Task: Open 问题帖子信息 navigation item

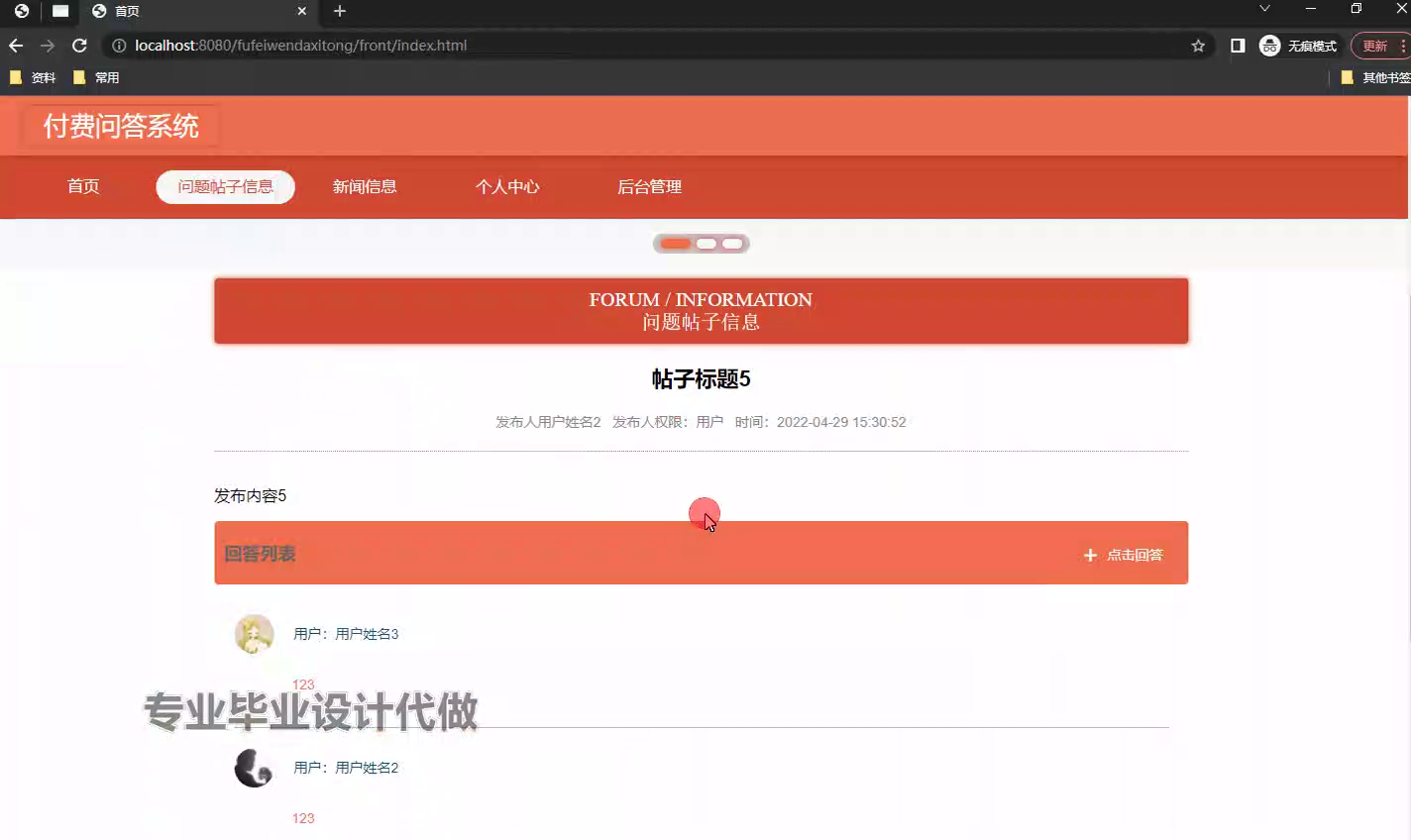Action: (225, 186)
